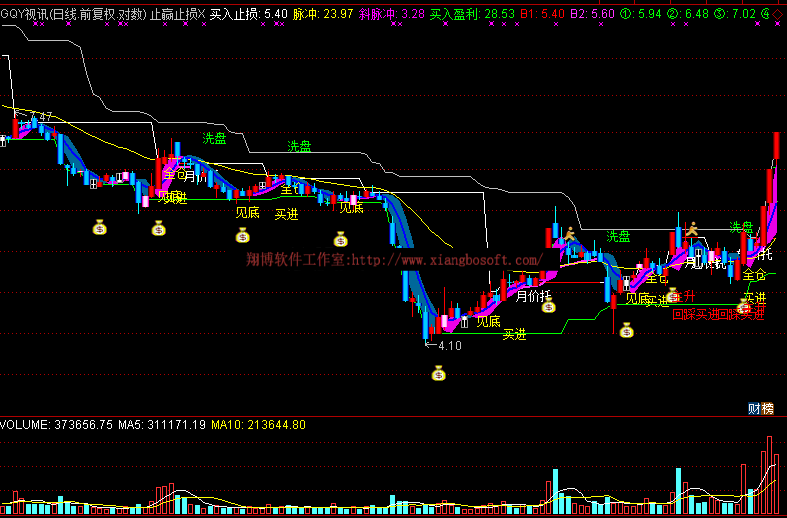The height and width of the screenshot is (518, 787).
Task: Click the money bag icon under 月价托 label
Action: pyautogui.click(x=548, y=306)
